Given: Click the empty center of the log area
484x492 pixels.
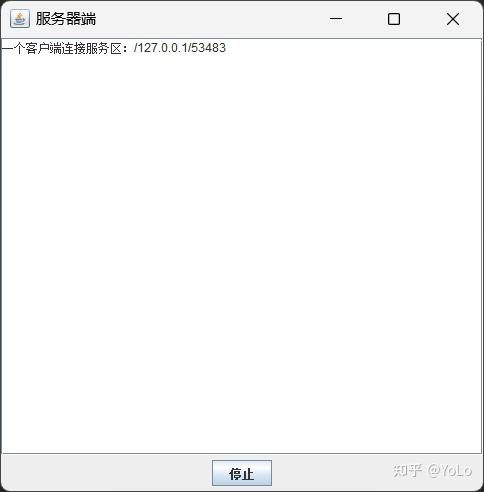Looking at the screenshot, I should click(x=242, y=247).
